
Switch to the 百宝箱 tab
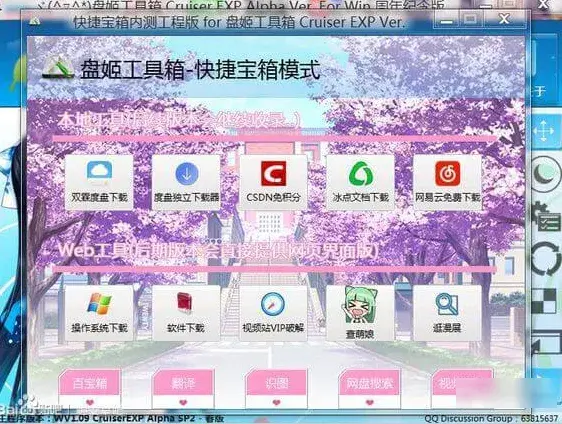coord(90,383)
